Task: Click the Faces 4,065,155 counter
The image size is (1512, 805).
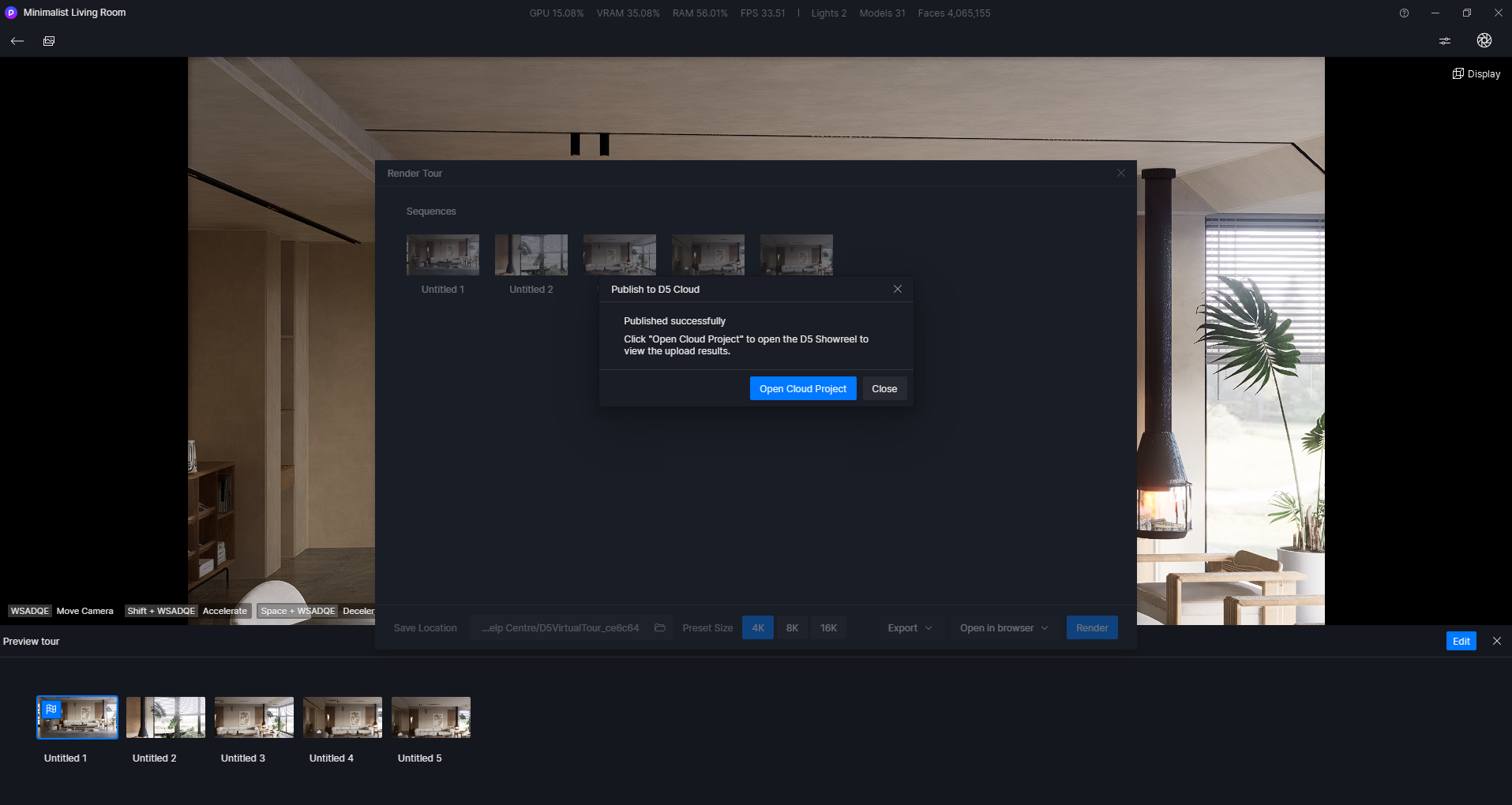Action: click(x=954, y=13)
